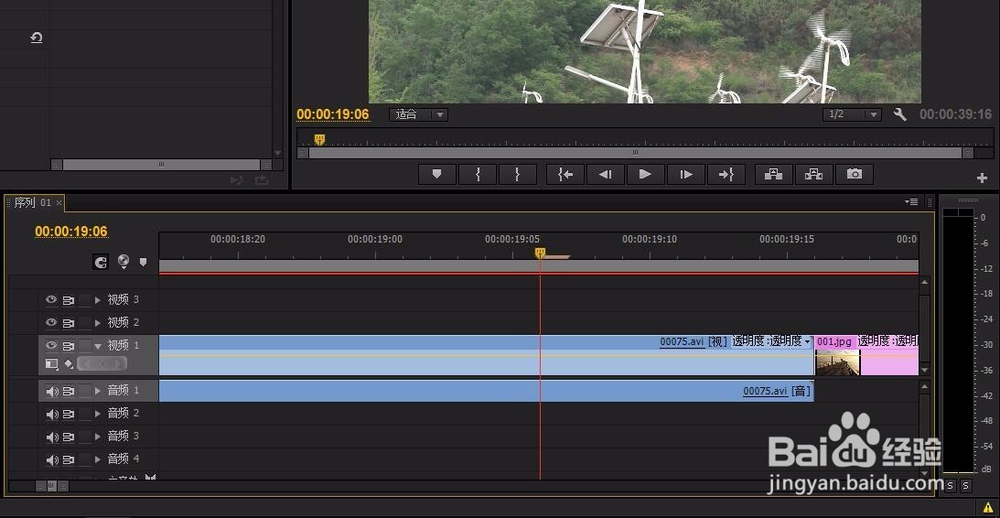Select the 序列 01 sequence tab
Image resolution: width=1000 pixels, height=518 pixels.
coord(32,203)
